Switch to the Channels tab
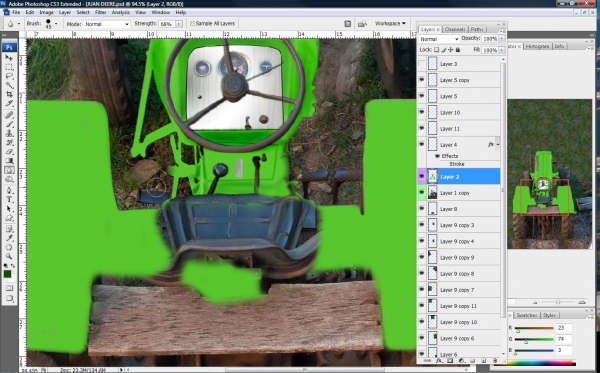The image size is (600, 373). 455,29
